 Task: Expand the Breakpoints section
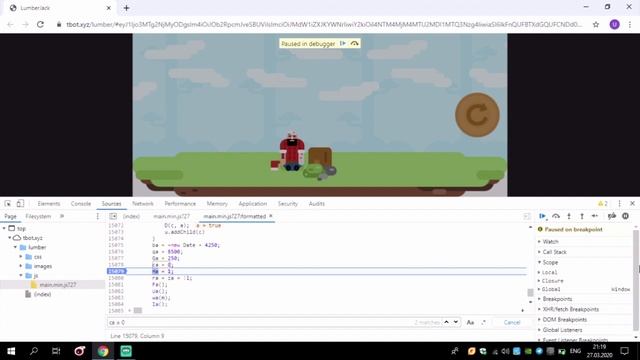pyautogui.click(x=557, y=299)
